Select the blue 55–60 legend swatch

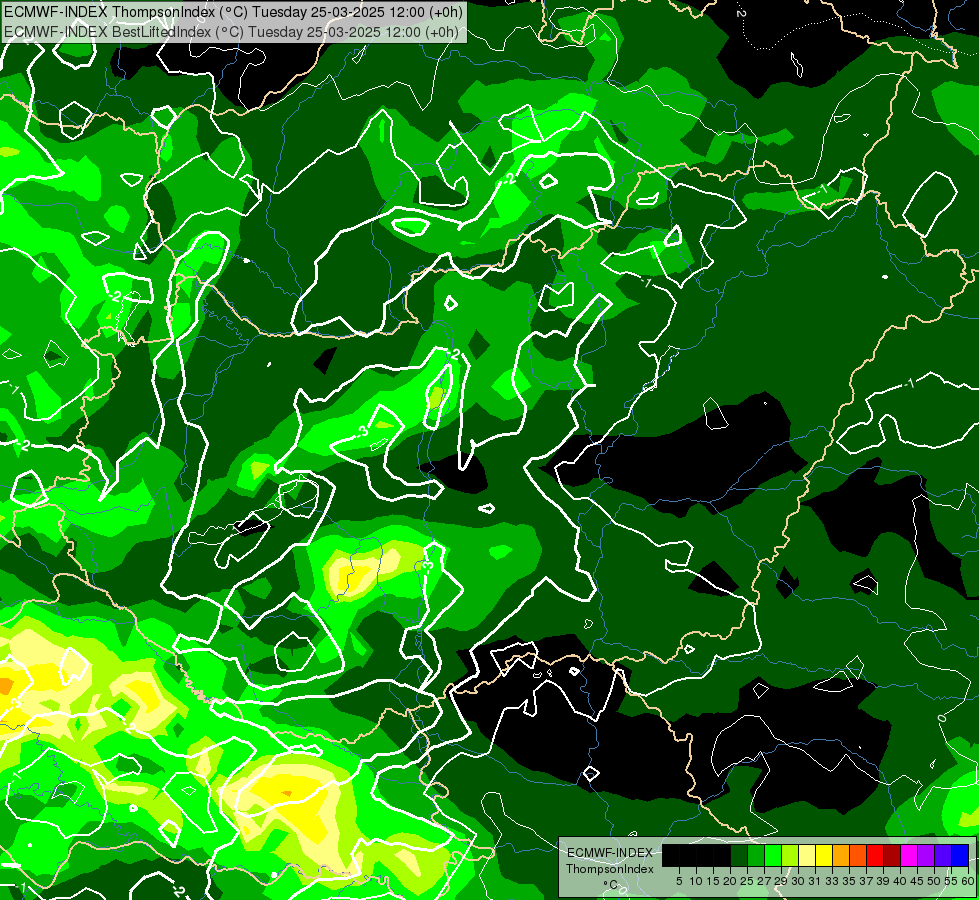pyautogui.click(x=960, y=855)
